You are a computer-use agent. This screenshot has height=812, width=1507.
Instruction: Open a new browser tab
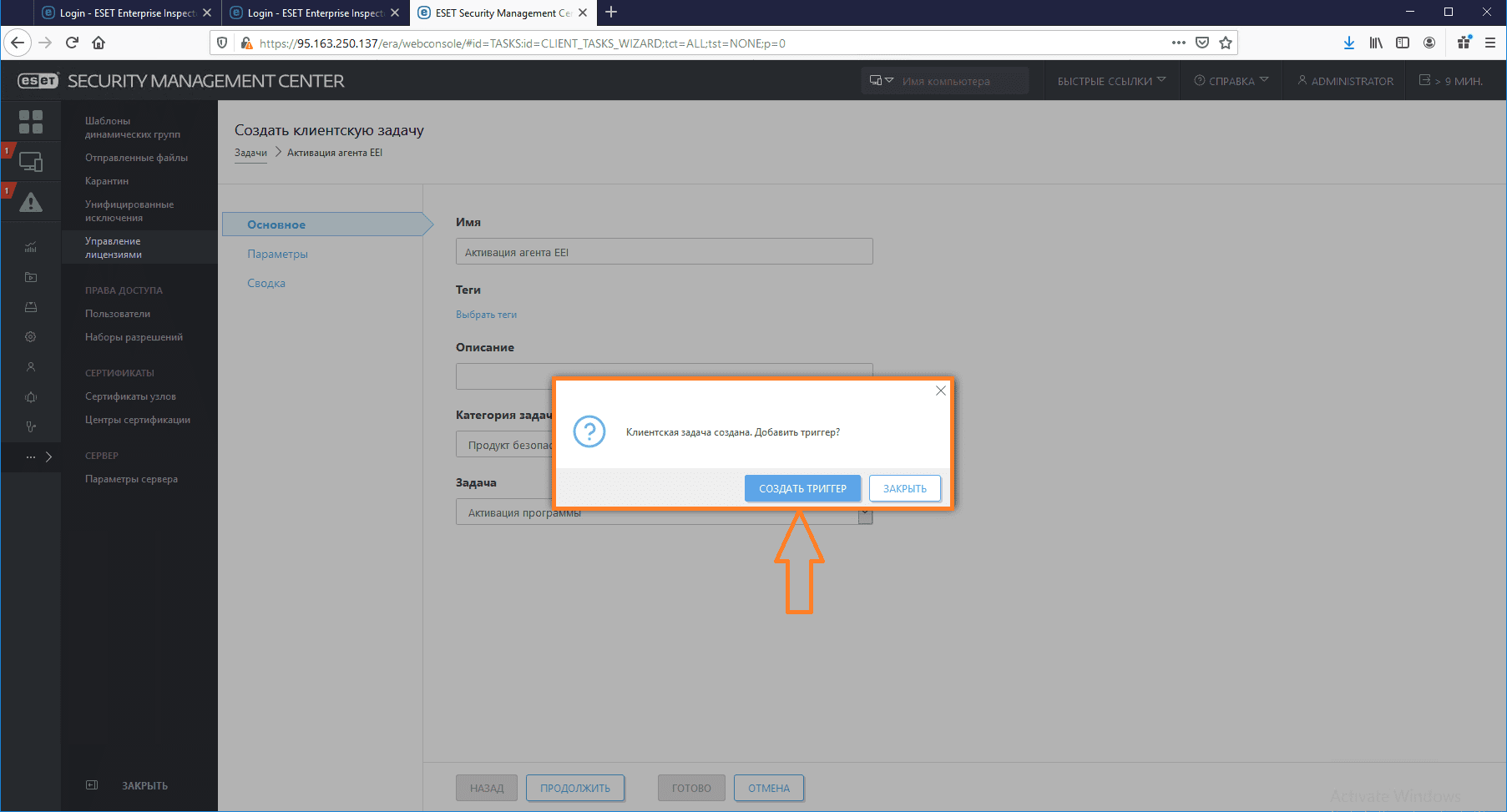(x=611, y=12)
